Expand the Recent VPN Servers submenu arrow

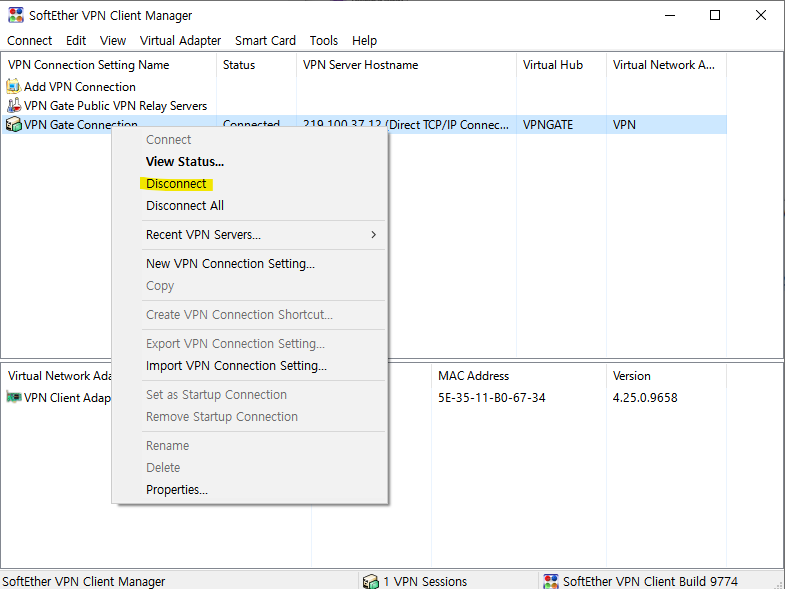tap(373, 234)
